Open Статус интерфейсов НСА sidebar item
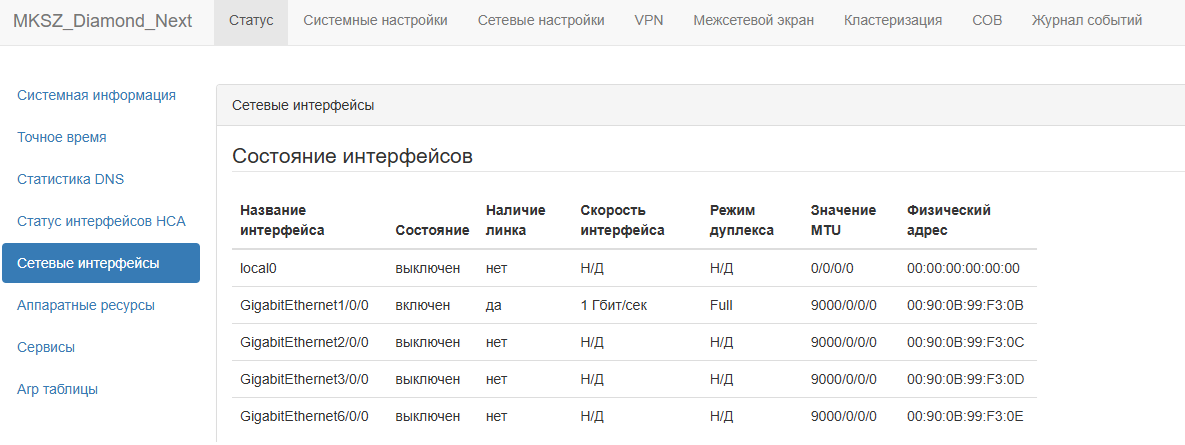This screenshot has height=445, width=1185. point(101,221)
